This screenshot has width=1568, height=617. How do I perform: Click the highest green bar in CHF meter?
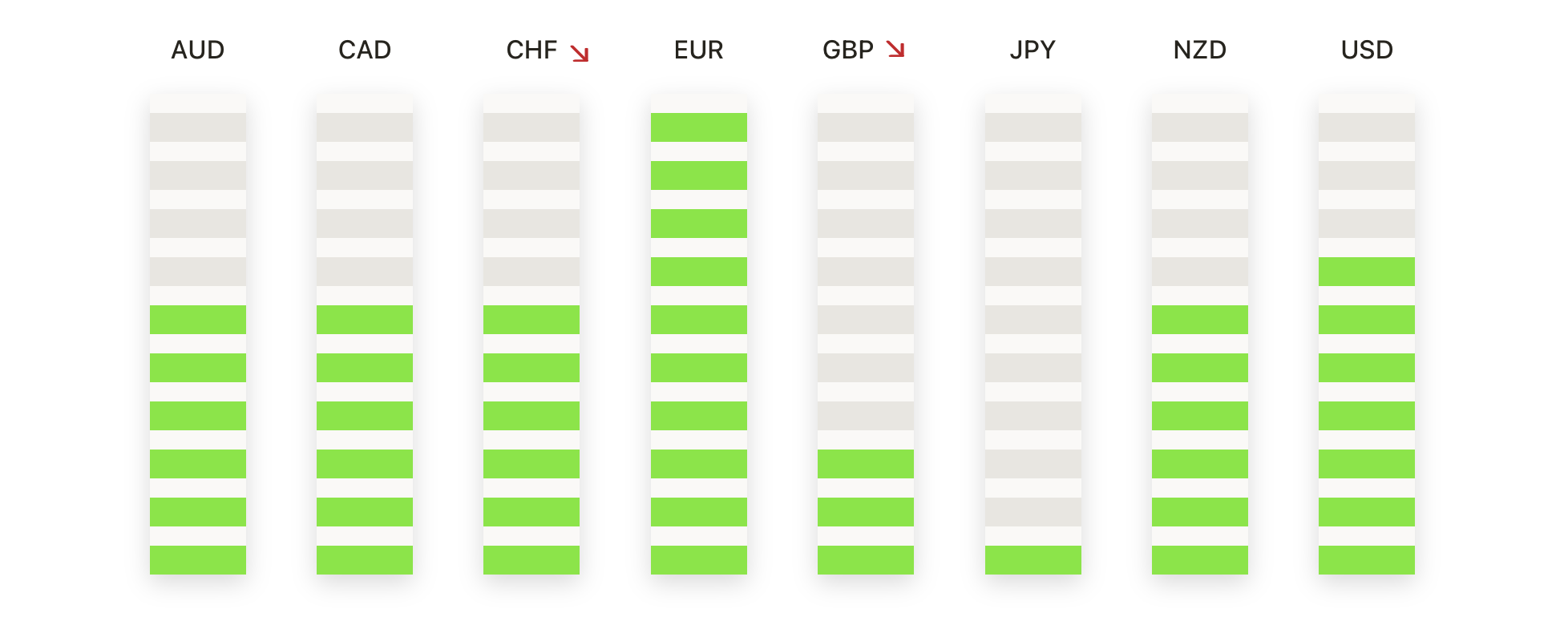(x=531, y=320)
